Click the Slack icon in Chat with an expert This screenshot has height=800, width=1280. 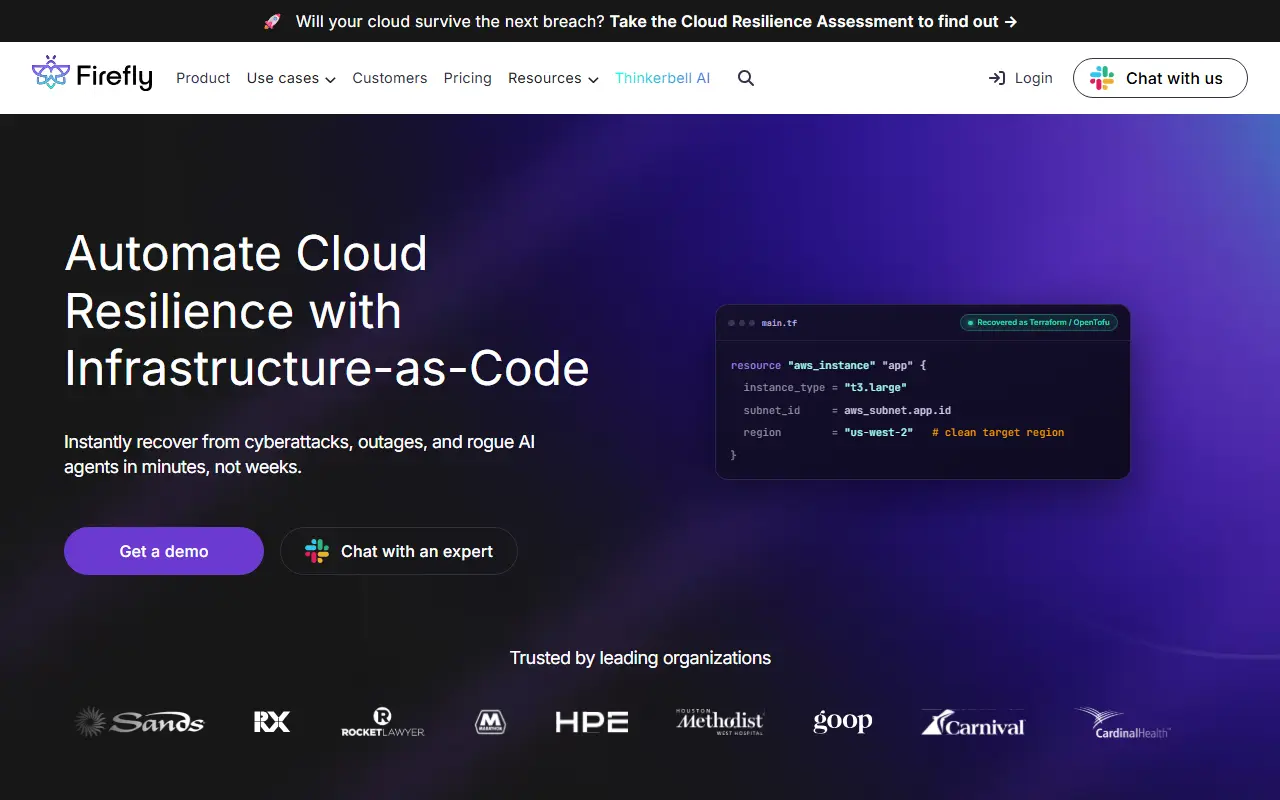coord(317,551)
